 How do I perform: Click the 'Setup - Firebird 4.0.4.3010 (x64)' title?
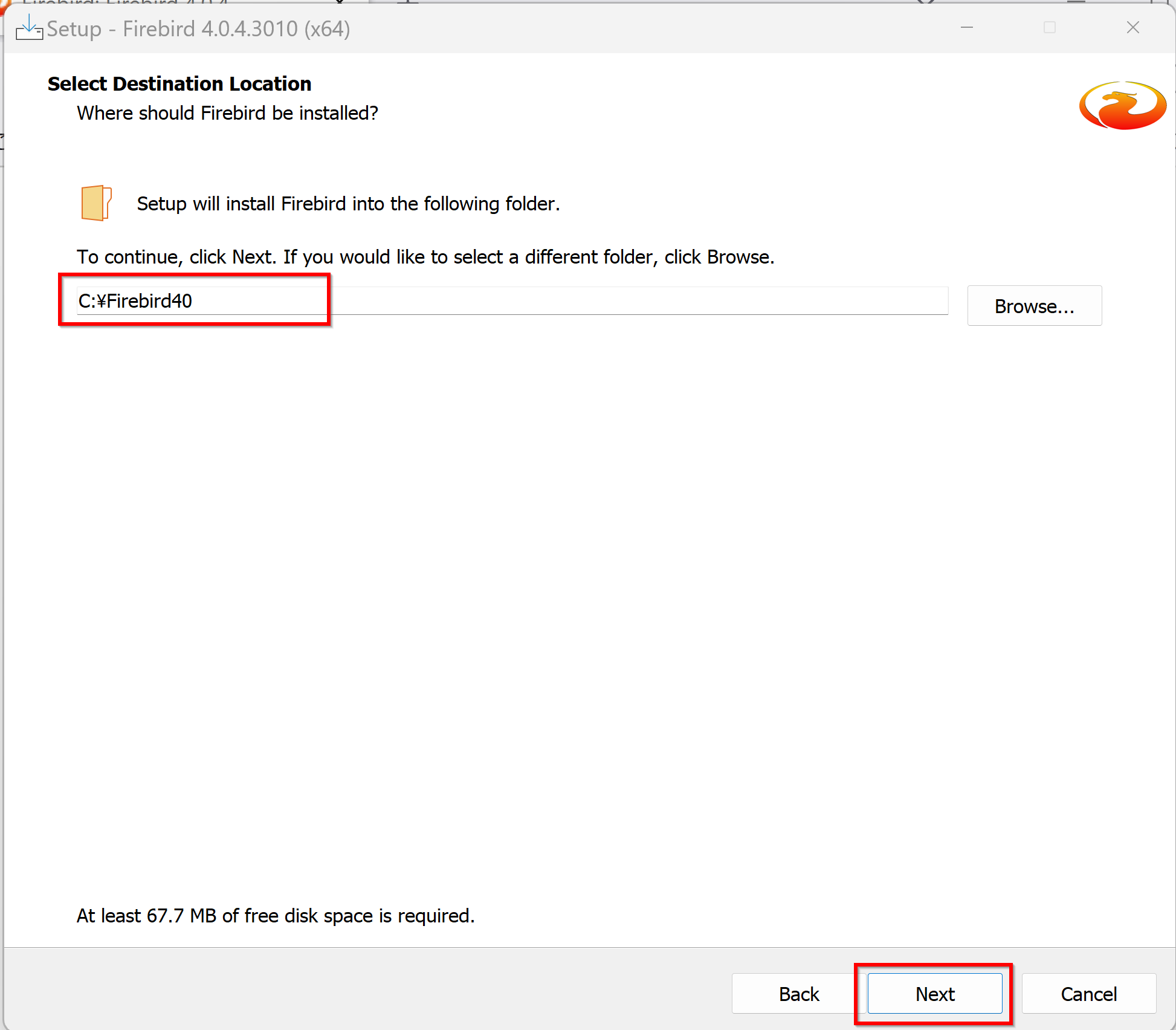pyautogui.click(x=198, y=29)
